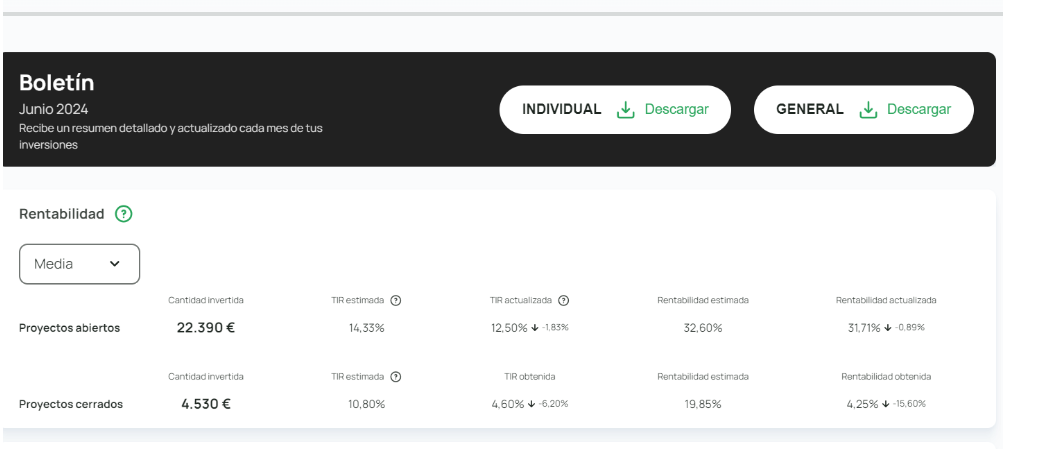The width and height of the screenshot is (1046, 449).
Task: Click the down arrow next to 12,50%
Action: (x=534, y=329)
